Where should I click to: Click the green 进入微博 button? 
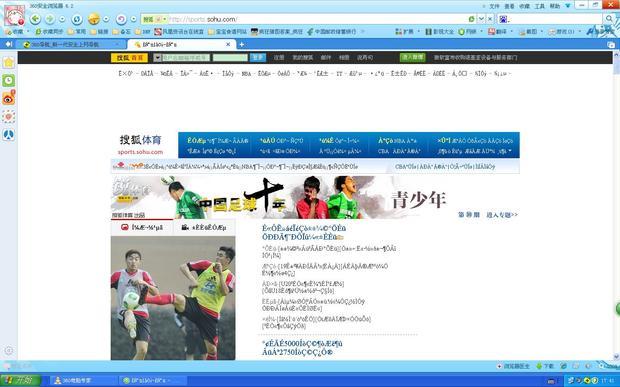coord(412,57)
